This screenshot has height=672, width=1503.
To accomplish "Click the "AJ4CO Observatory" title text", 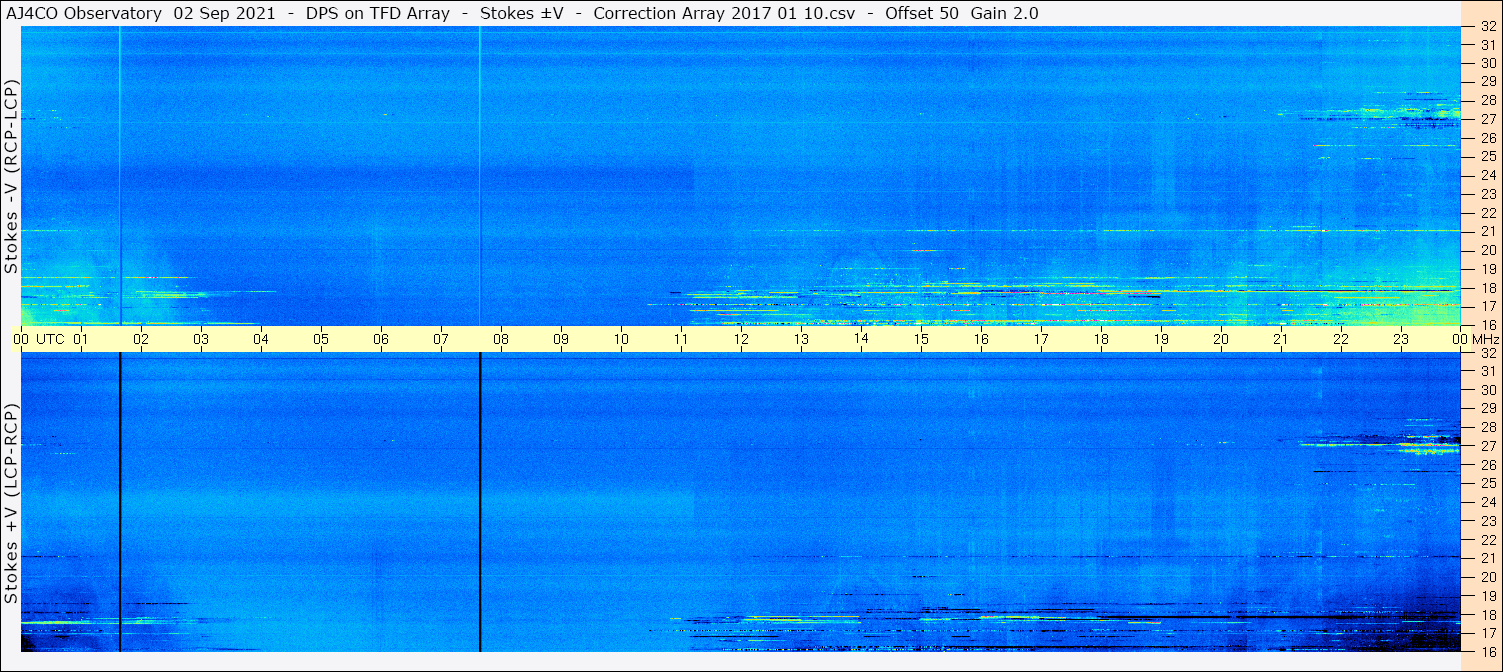I will (x=84, y=13).
